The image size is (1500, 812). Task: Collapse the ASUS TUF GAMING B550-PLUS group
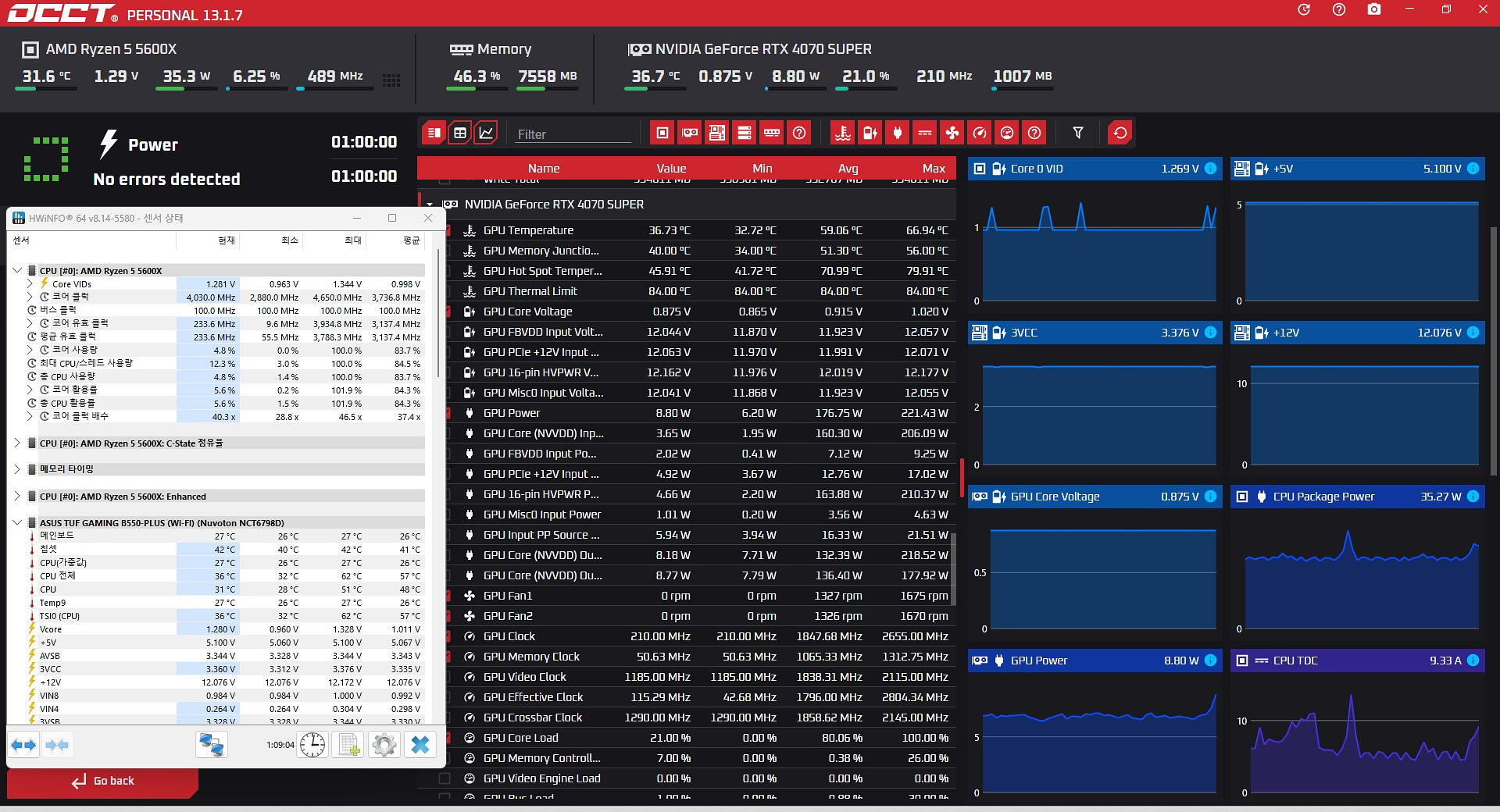tap(17, 523)
